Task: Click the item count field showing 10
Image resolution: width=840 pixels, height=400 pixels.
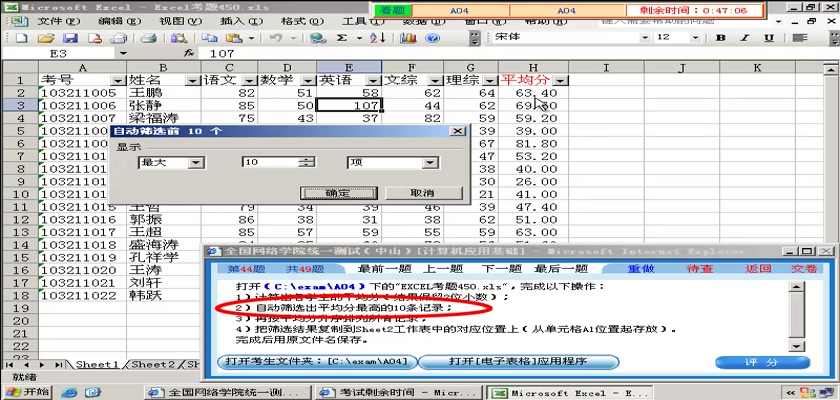Action: (x=271, y=162)
